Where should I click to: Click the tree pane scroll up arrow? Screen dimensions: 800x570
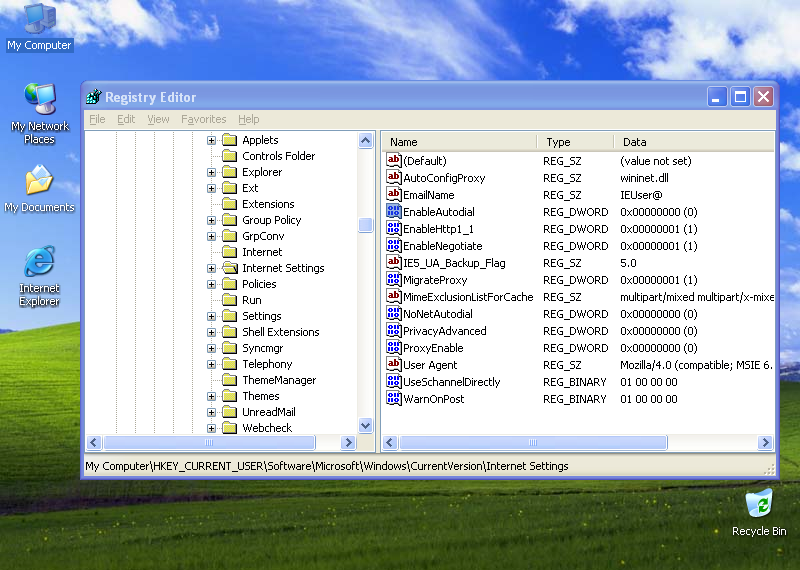[x=365, y=140]
